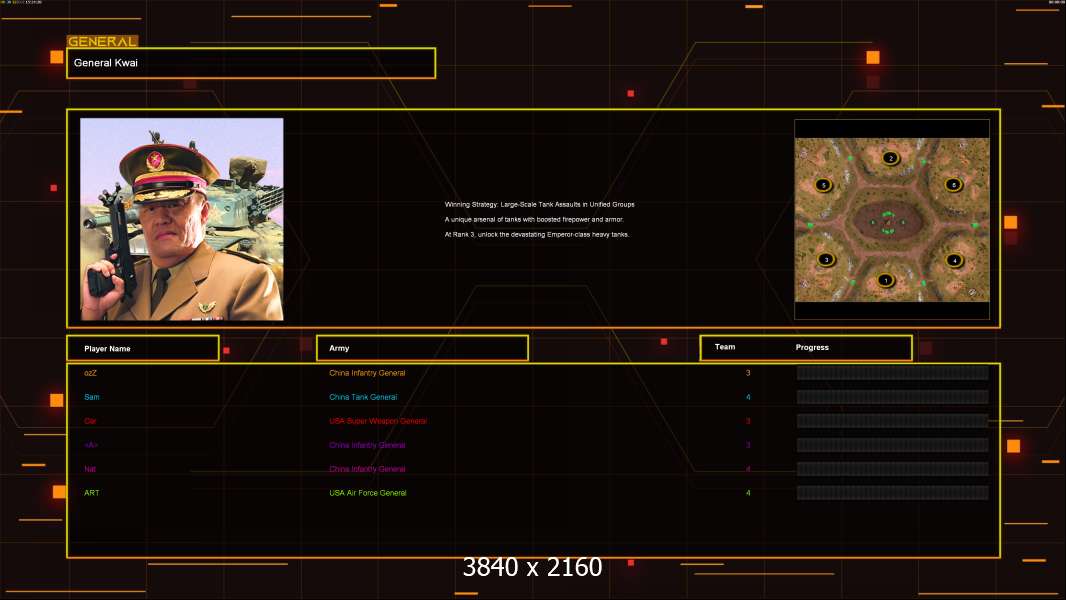Click the Army column header
Image resolution: width=1066 pixels, height=600 pixels.
click(422, 348)
